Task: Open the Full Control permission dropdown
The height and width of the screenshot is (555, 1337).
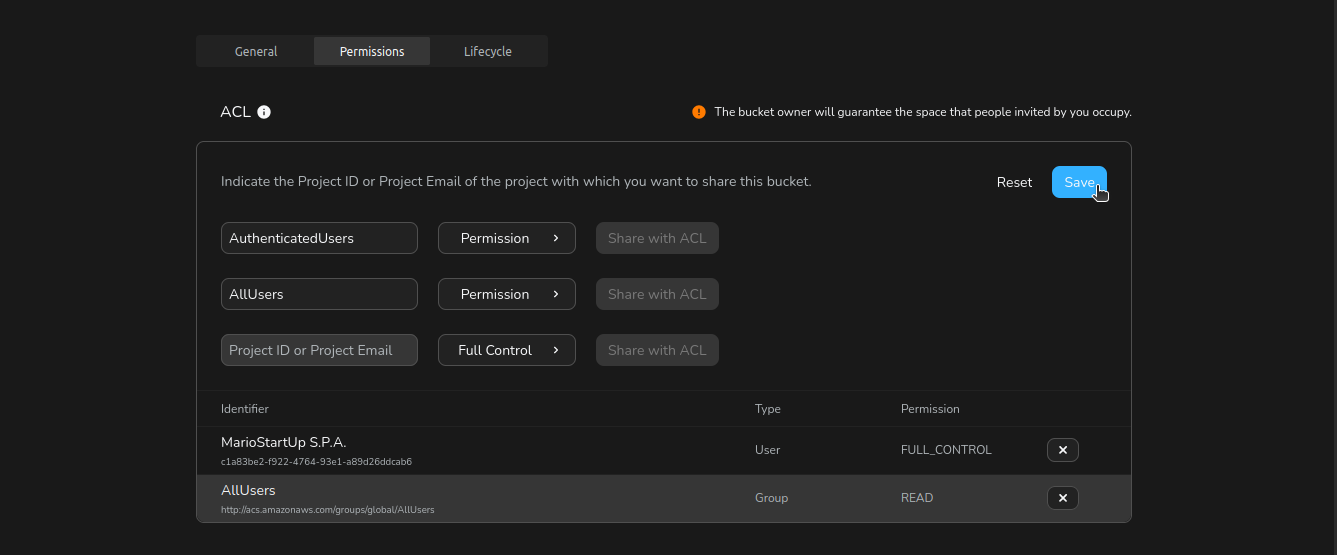Action: coord(506,350)
